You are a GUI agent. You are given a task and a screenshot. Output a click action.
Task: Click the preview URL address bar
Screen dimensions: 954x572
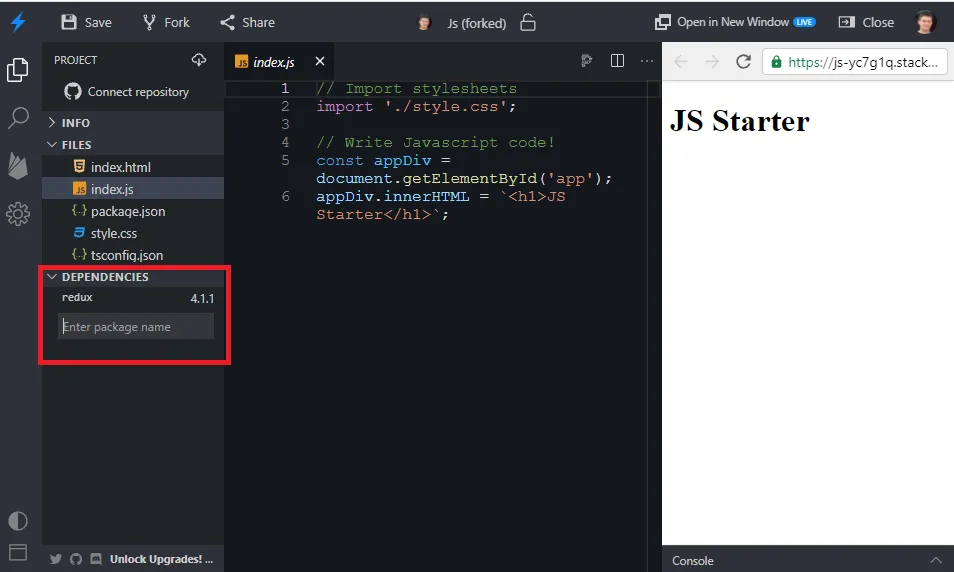855,62
